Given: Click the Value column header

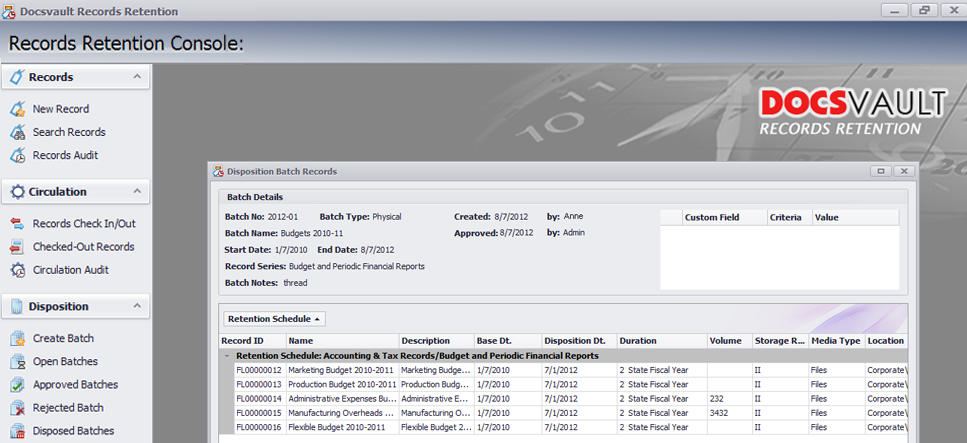Looking at the screenshot, I should coord(855,217).
